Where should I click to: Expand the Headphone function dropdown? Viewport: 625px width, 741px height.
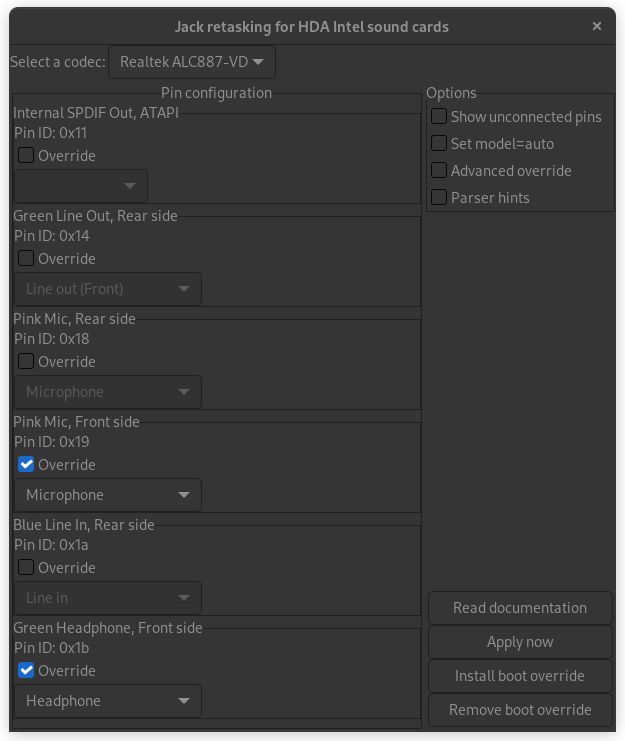(x=108, y=701)
